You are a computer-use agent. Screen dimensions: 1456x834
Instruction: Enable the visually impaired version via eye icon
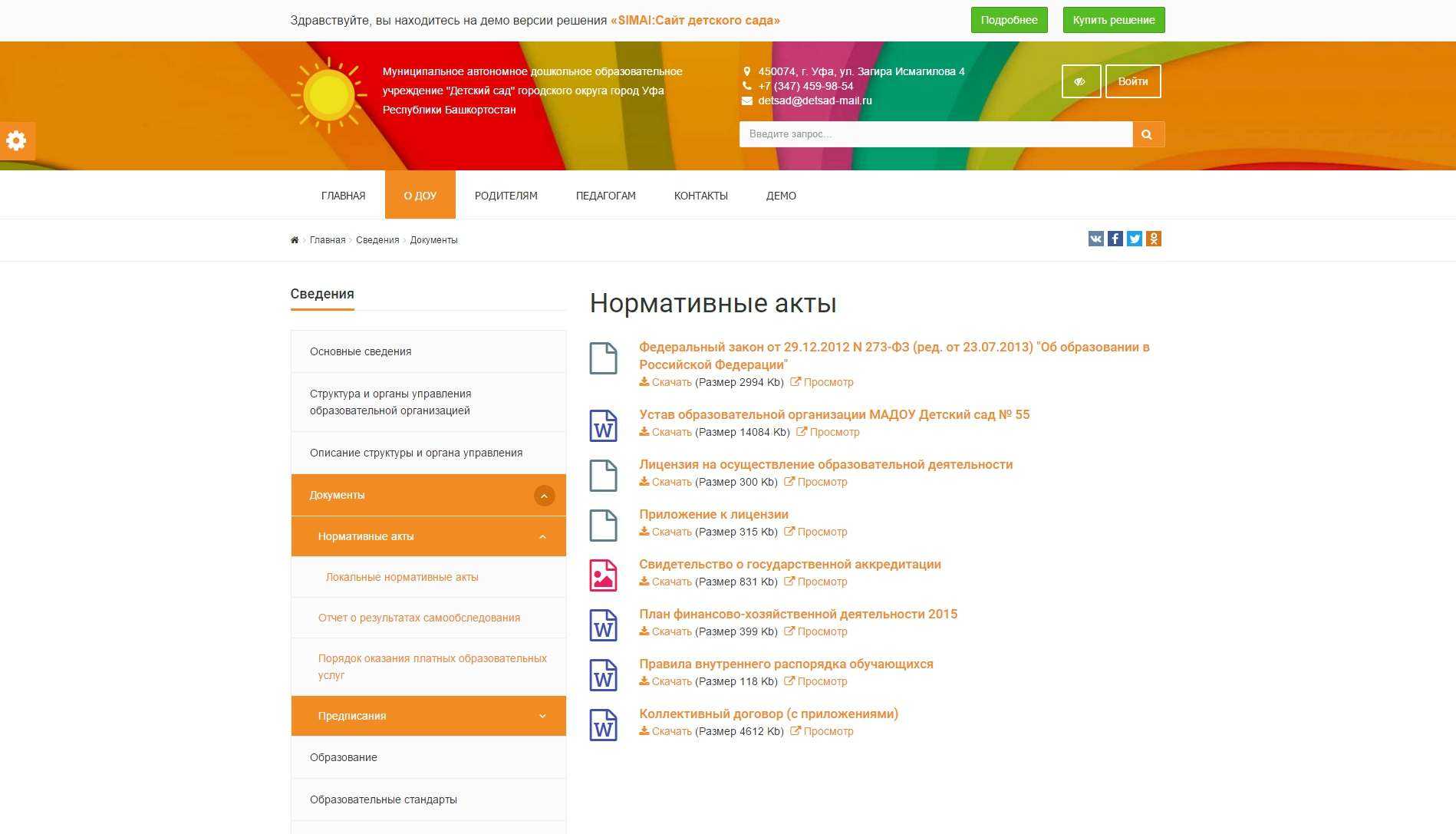[x=1080, y=81]
